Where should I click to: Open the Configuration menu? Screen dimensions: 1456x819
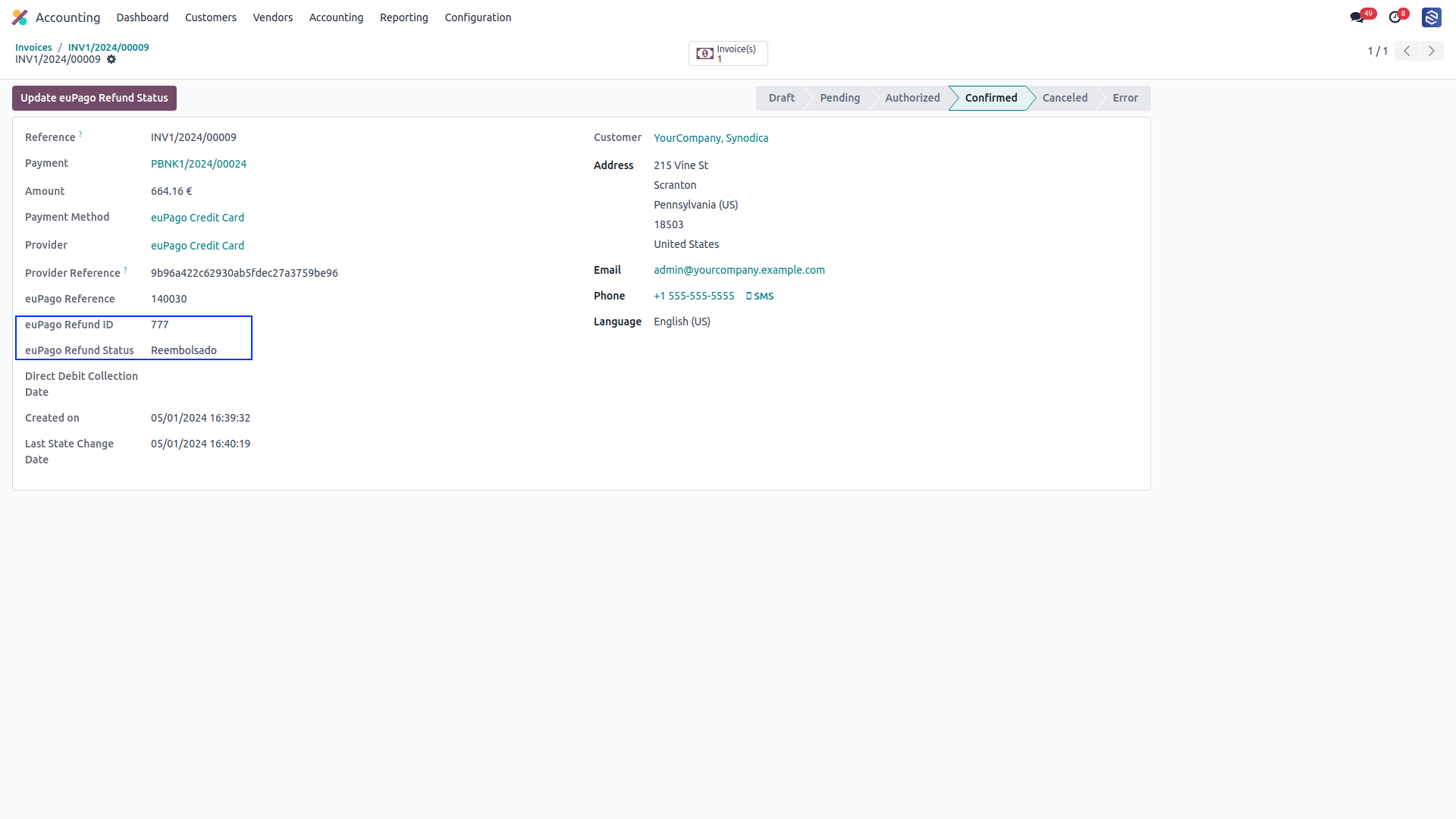pos(478,17)
